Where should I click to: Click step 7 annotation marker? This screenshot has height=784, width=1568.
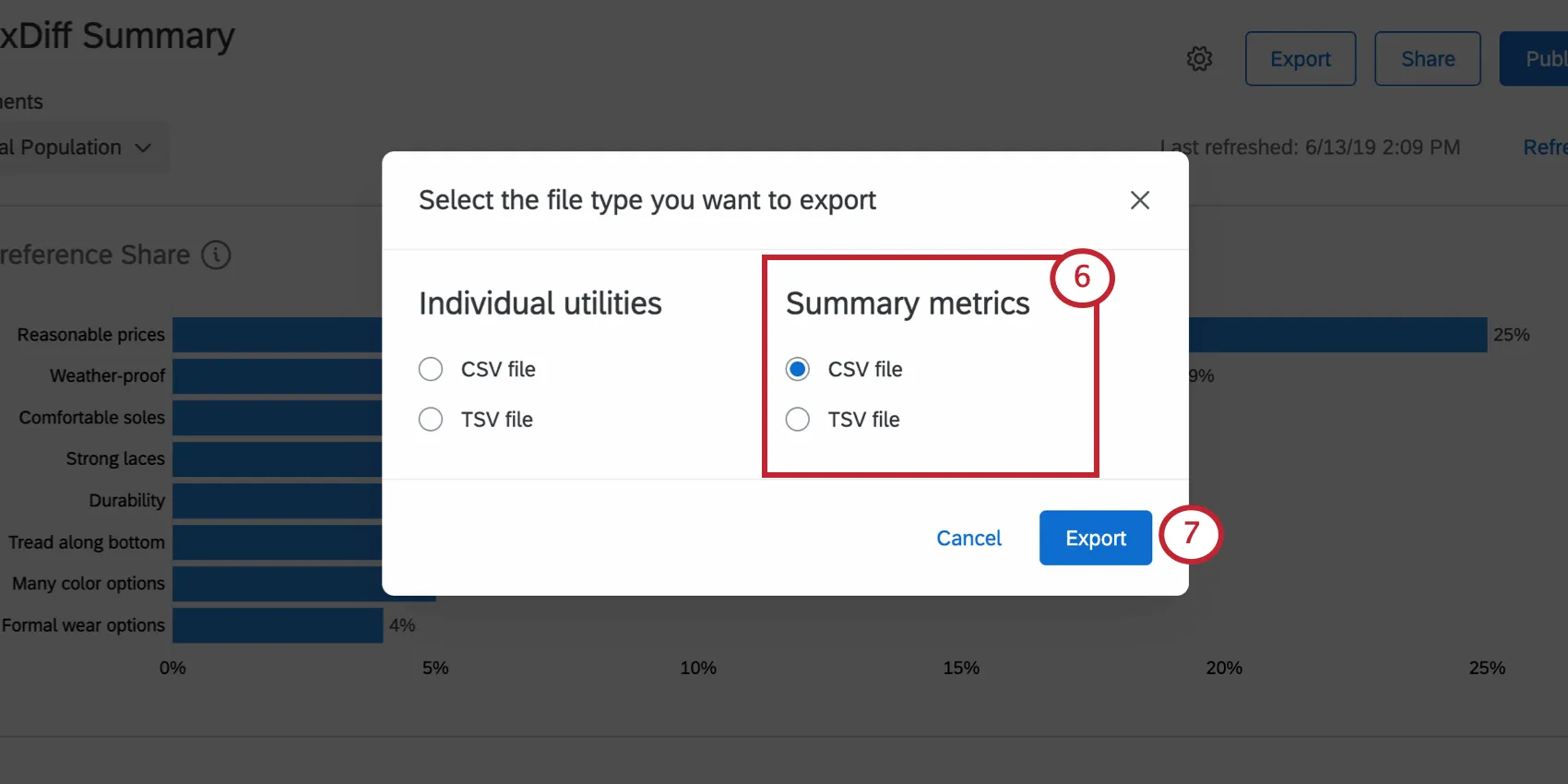1191,533
